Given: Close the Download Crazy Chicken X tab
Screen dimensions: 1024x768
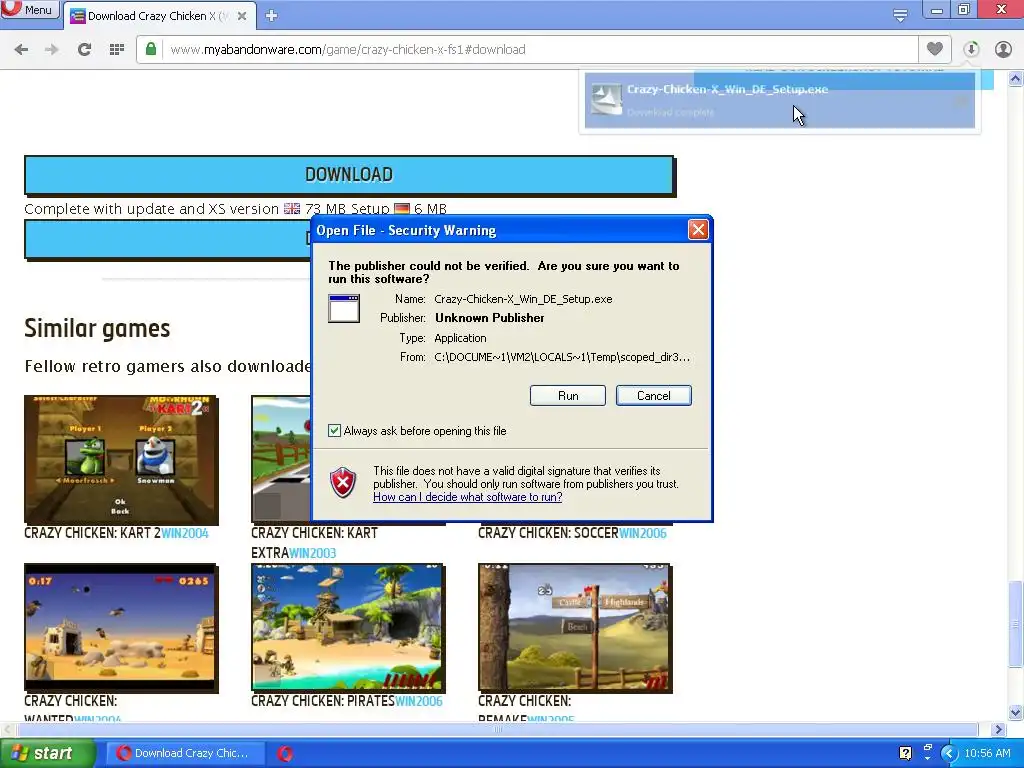Looking at the screenshot, I should 242,16.
